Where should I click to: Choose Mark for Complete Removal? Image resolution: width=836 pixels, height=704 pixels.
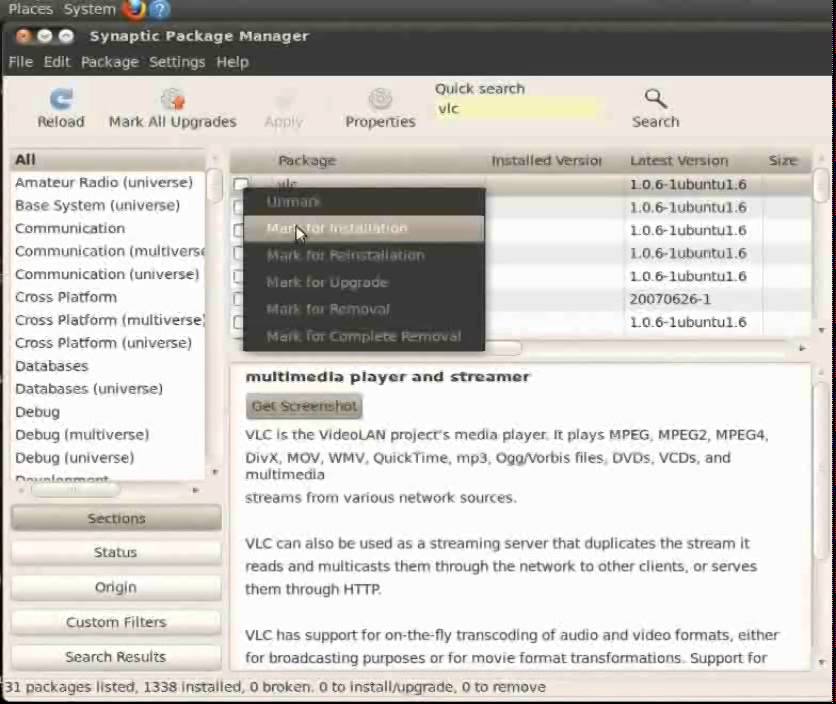coord(364,337)
